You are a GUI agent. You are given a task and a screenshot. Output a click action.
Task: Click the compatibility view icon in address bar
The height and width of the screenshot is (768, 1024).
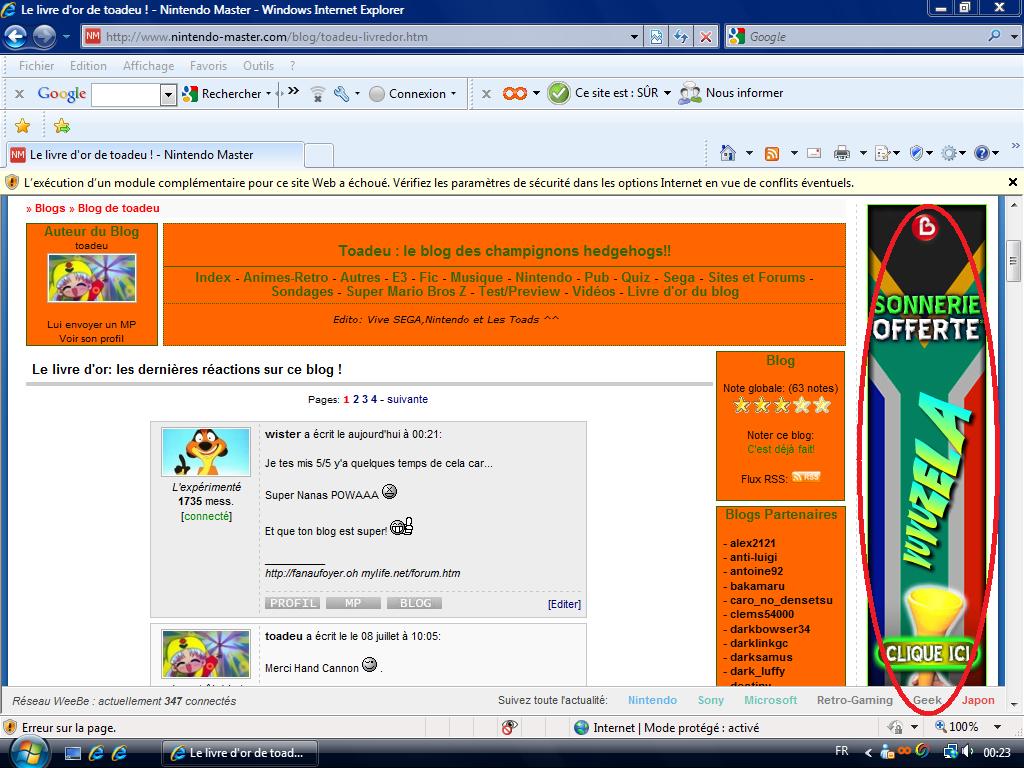656,37
